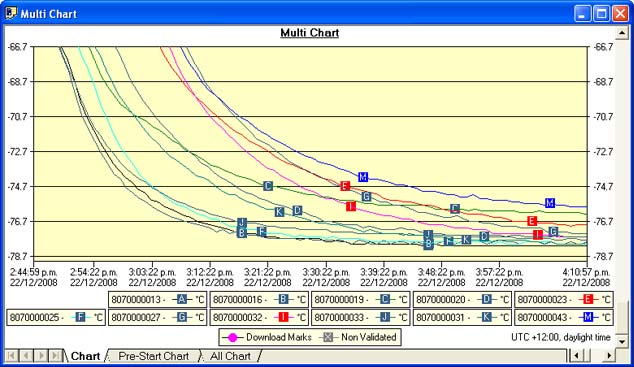Select the G marker in legend 8070000027

click(182, 317)
